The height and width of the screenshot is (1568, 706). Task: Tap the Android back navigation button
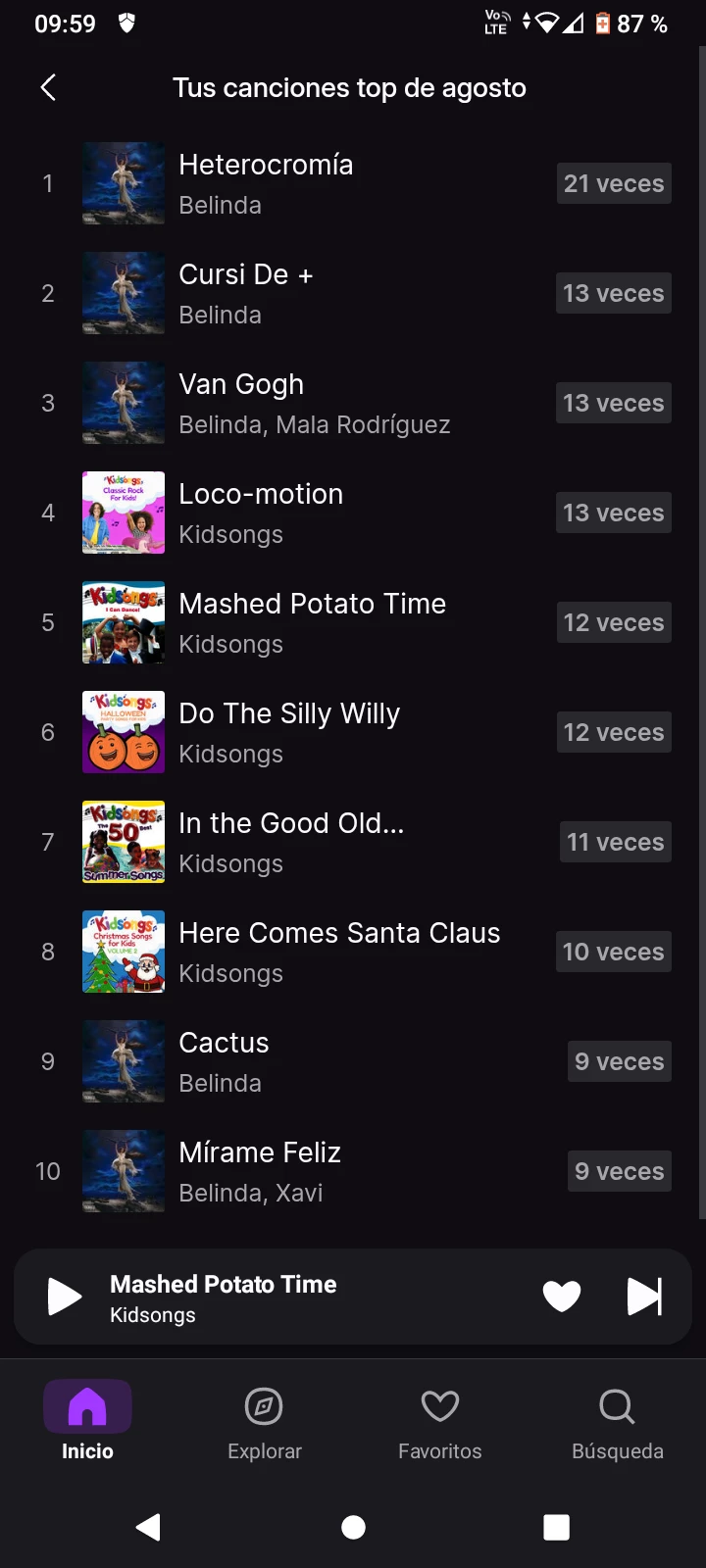(148, 1527)
